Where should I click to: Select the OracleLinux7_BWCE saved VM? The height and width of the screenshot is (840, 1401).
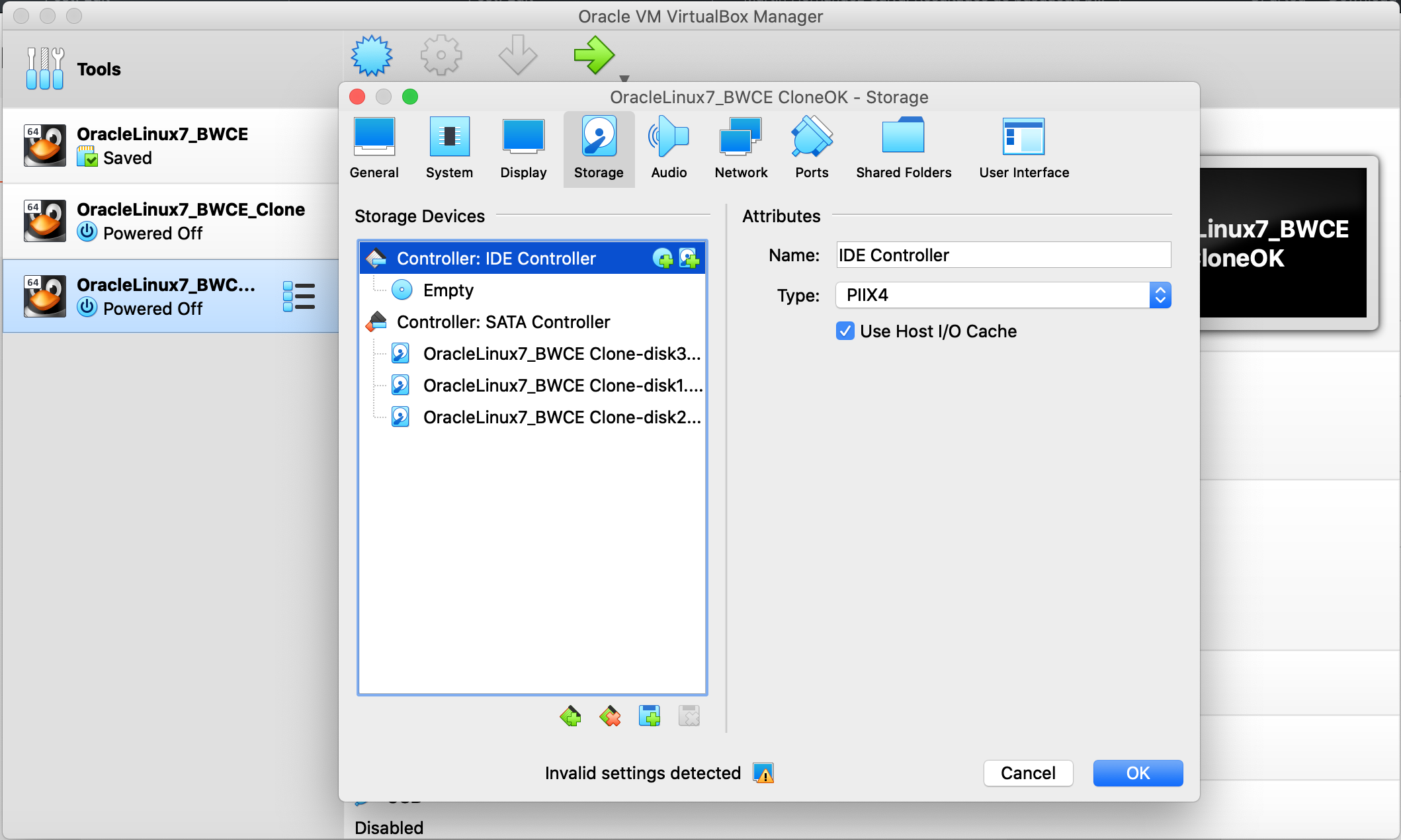pyautogui.click(x=171, y=146)
